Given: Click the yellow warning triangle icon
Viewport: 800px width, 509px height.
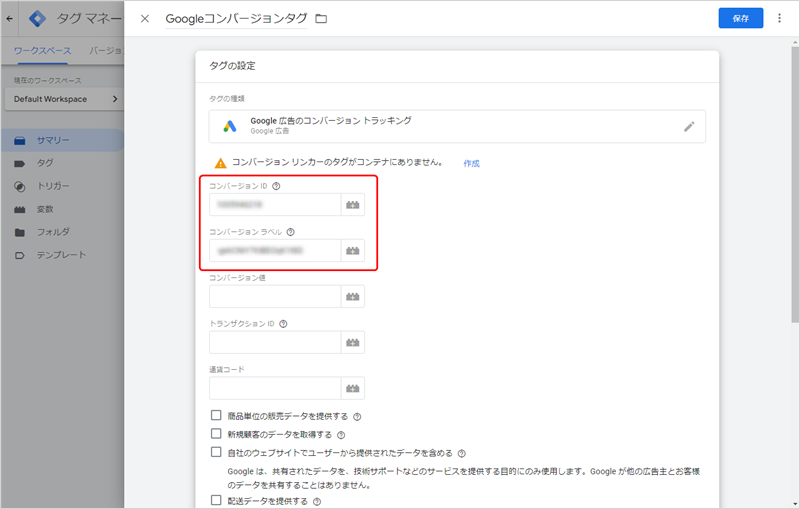Looking at the screenshot, I should (220, 163).
